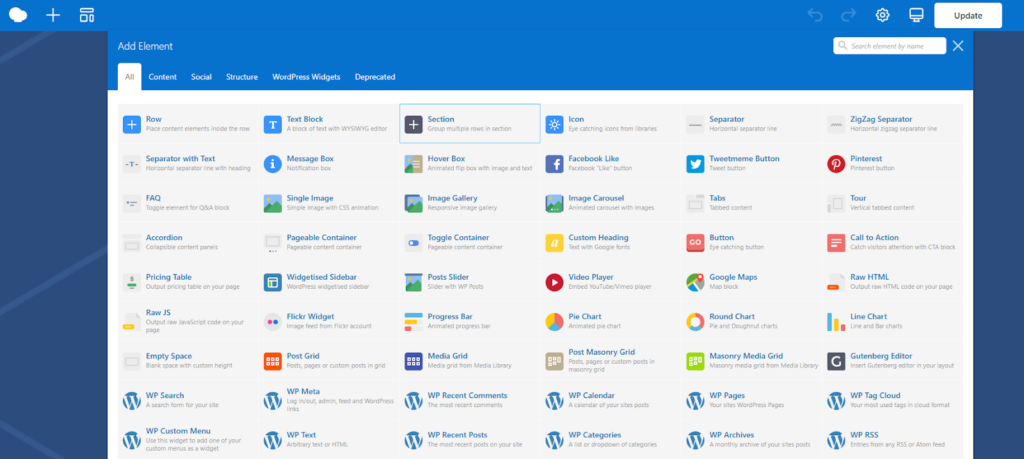This screenshot has width=1024, height=459.
Task: Add the Pie Chart element
Action: click(611, 321)
